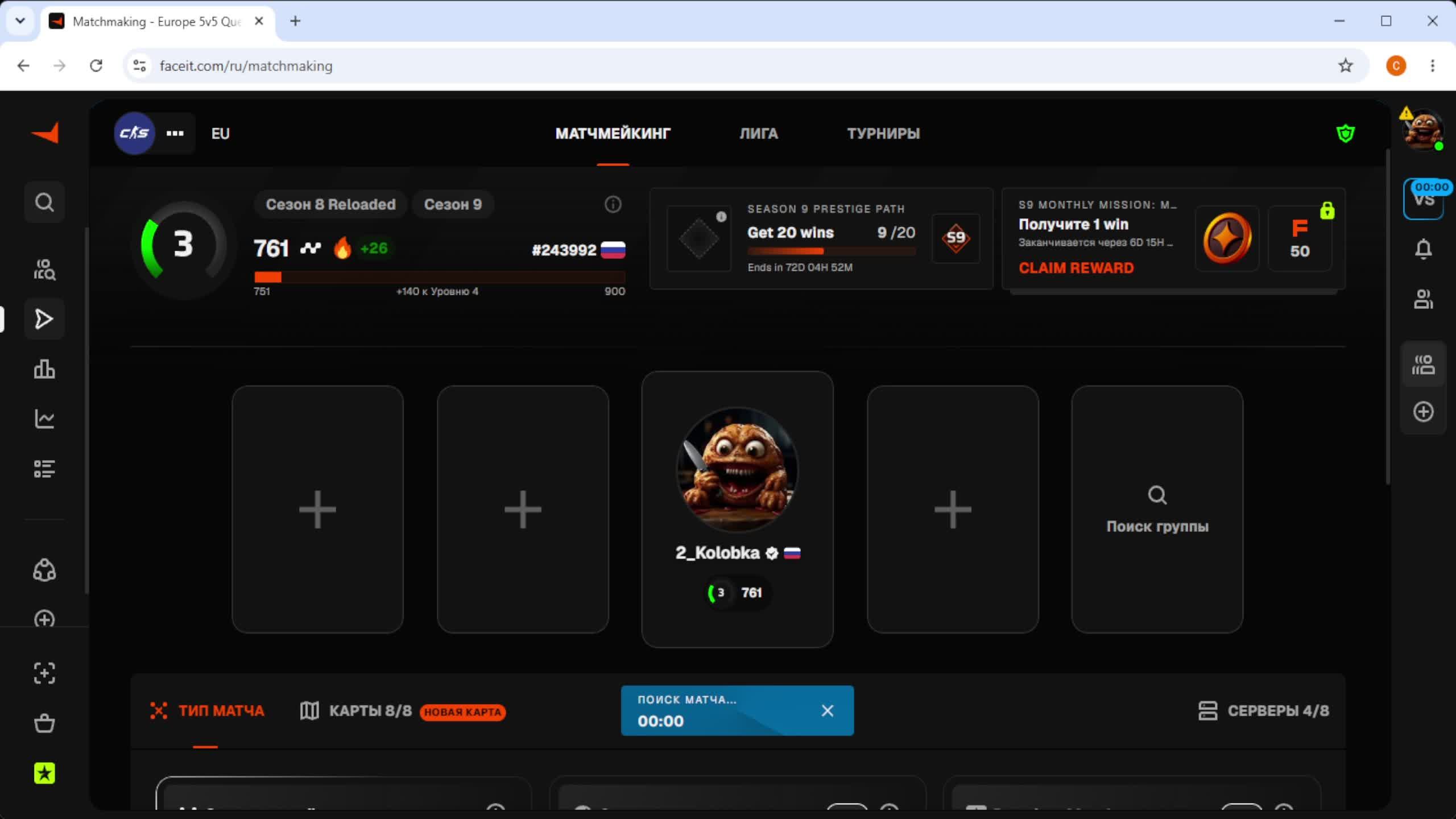Click Поиск группы to find a party
Screen dimensions: 1456x819
pos(1157,510)
